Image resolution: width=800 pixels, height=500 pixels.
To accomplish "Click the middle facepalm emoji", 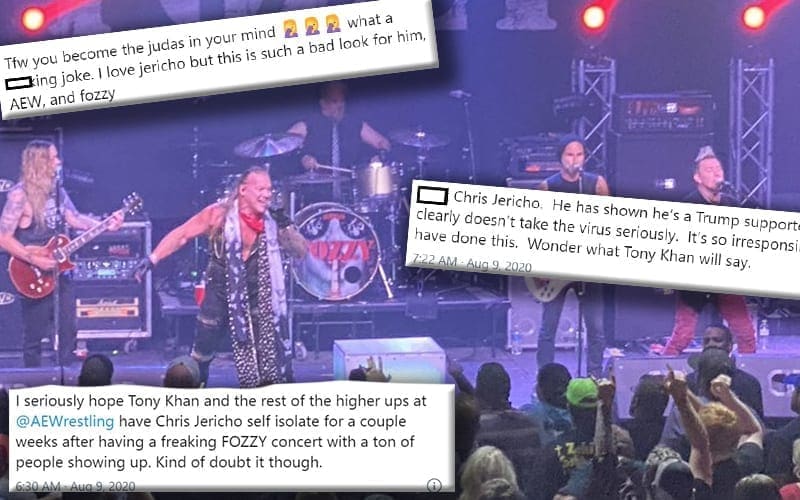I will click(312, 26).
